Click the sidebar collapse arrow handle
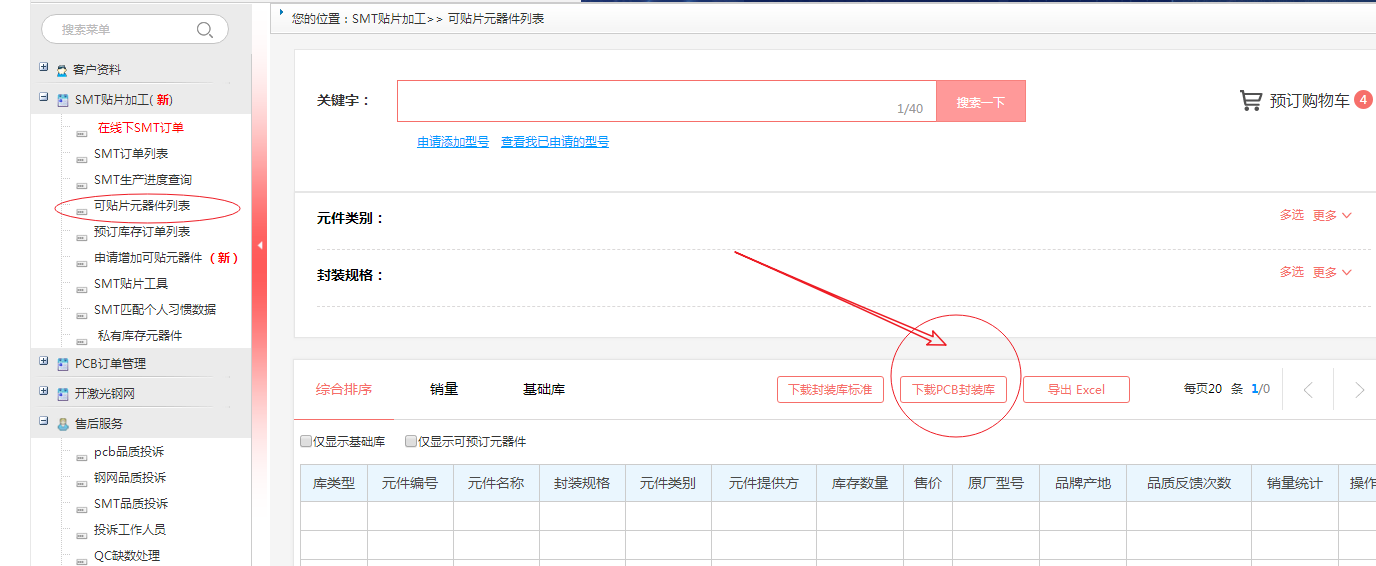 click(261, 245)
